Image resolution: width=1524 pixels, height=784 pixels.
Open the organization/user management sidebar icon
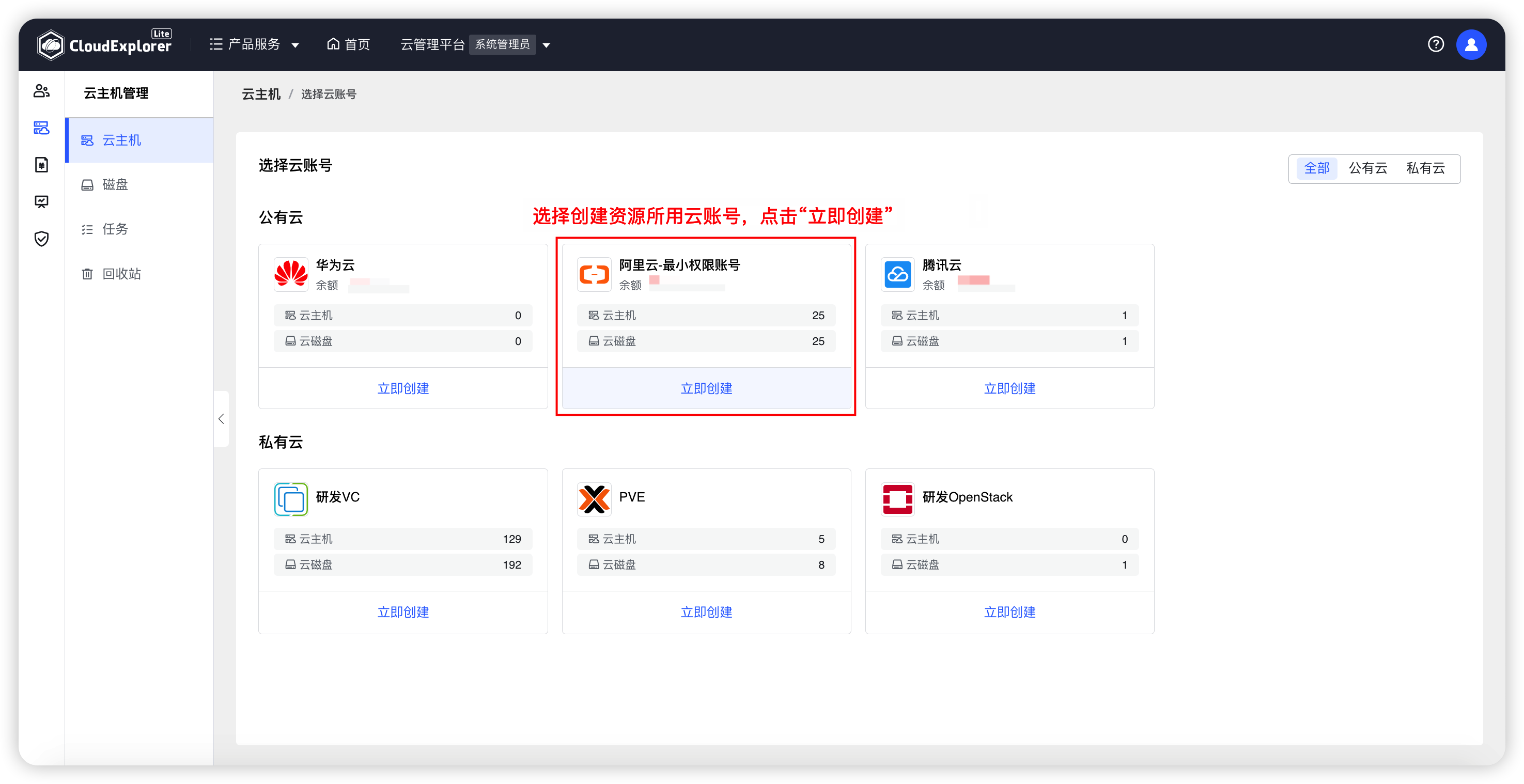(x=41, y=91)
